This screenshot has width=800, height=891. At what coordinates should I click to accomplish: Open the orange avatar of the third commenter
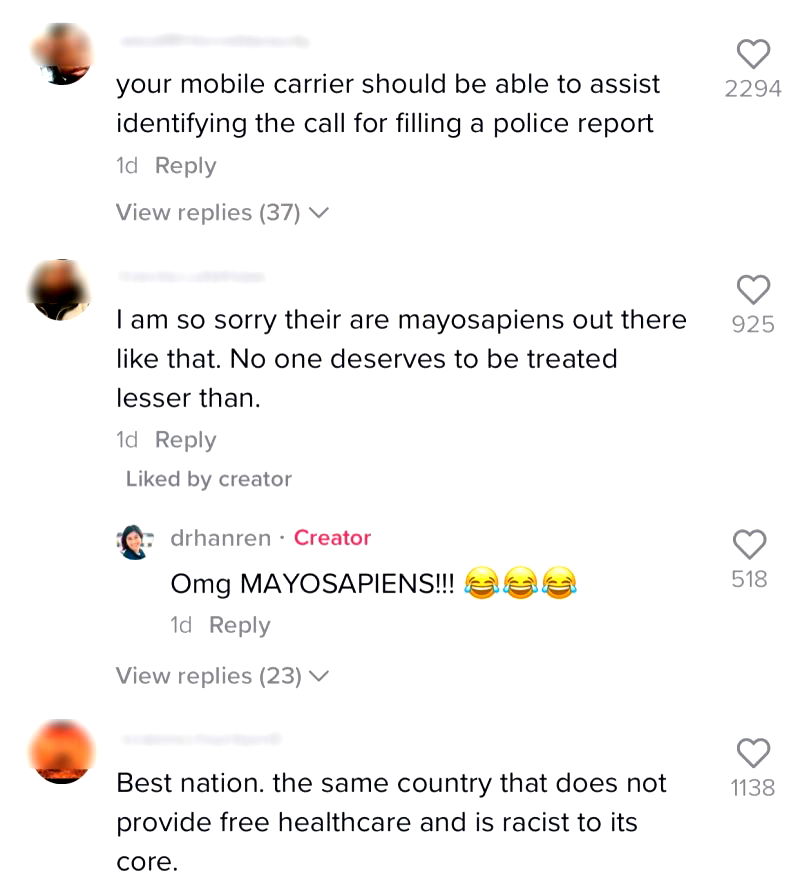(61, 752)
